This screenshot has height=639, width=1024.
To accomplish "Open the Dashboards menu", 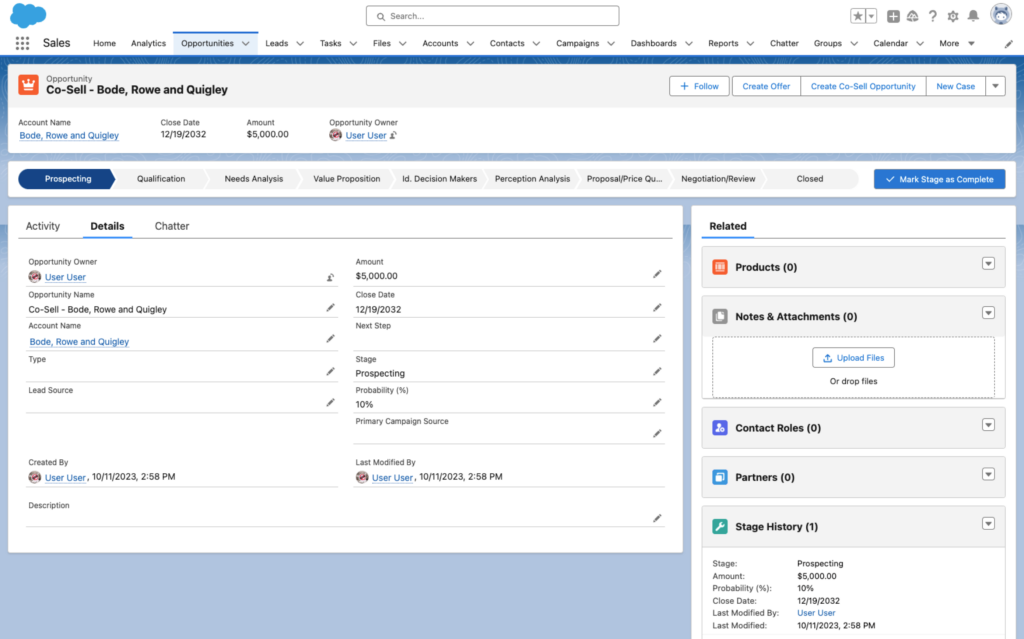I will point(655,43).
